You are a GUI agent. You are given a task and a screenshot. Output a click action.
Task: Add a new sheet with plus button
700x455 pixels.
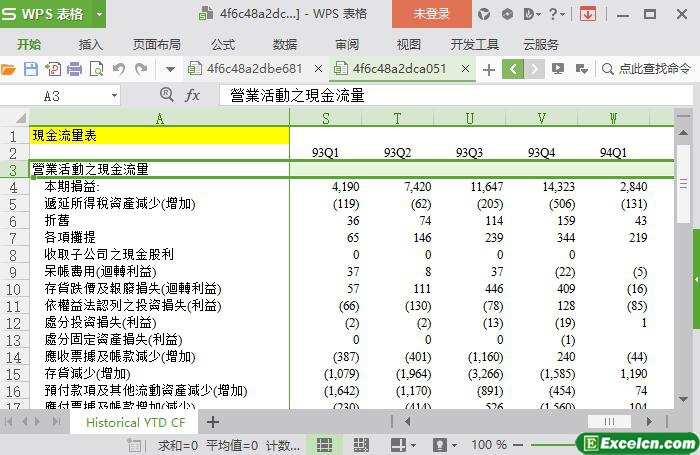click(213, 422)
